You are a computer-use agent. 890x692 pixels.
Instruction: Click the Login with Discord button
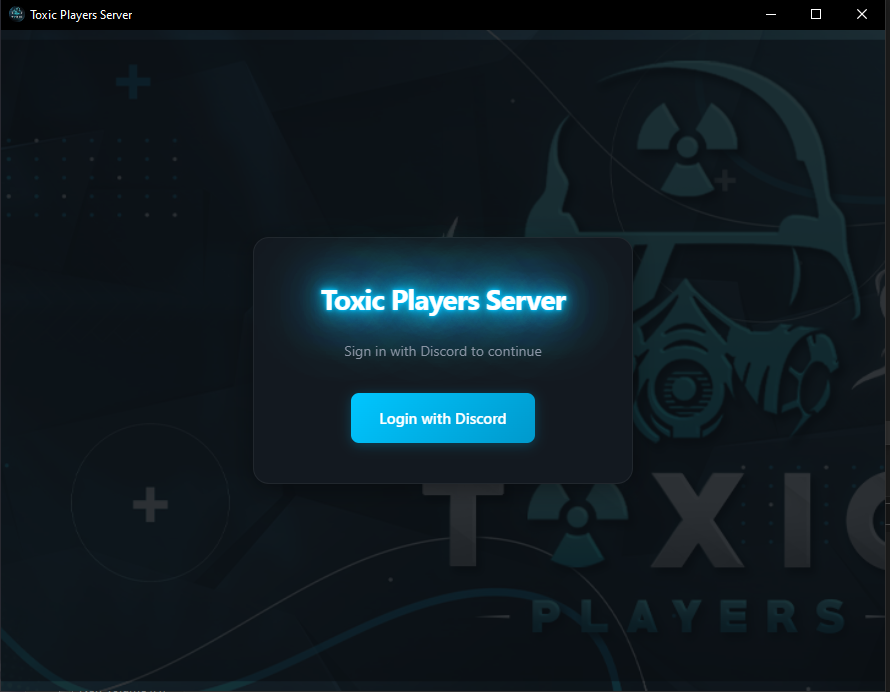click(x=443, y=418)
